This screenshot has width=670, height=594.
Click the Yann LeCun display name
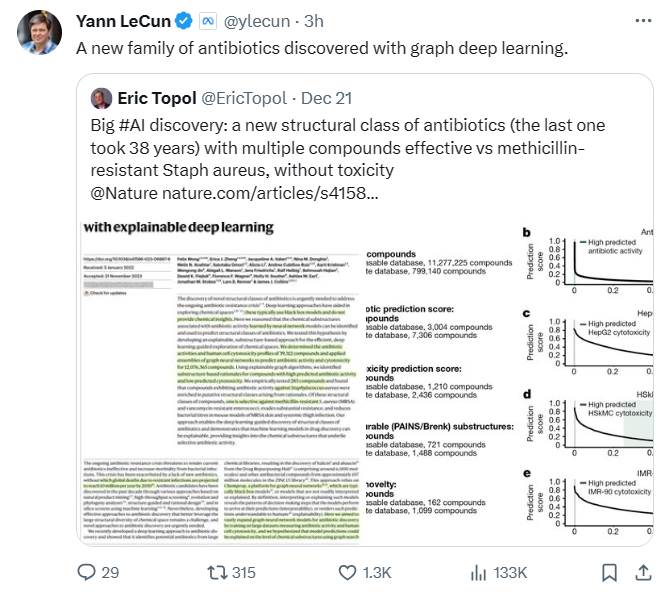coord(123,21)
